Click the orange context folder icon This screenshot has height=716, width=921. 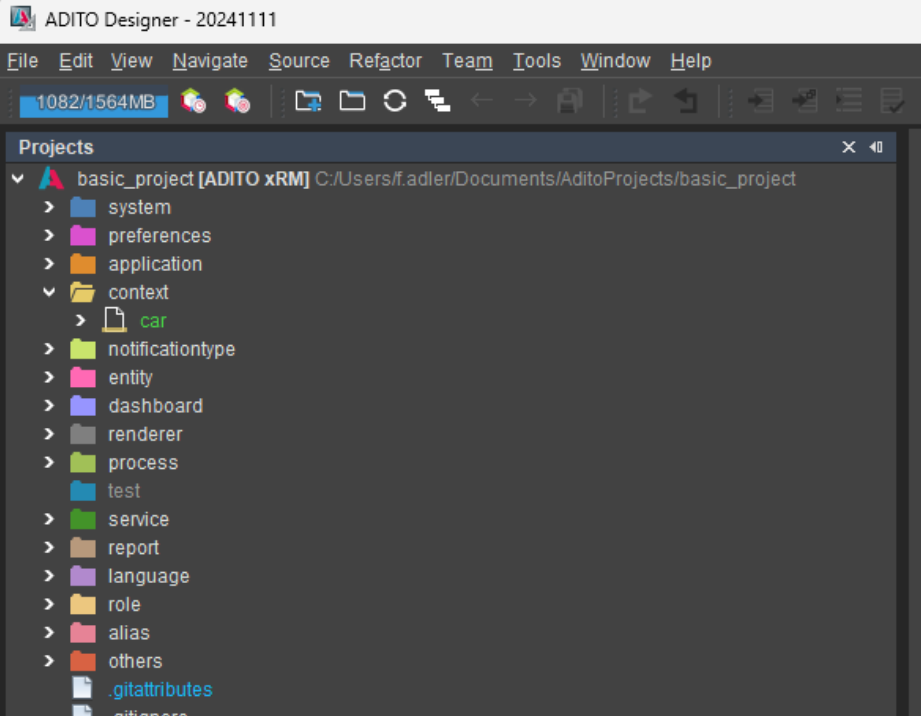click(84, 292)
